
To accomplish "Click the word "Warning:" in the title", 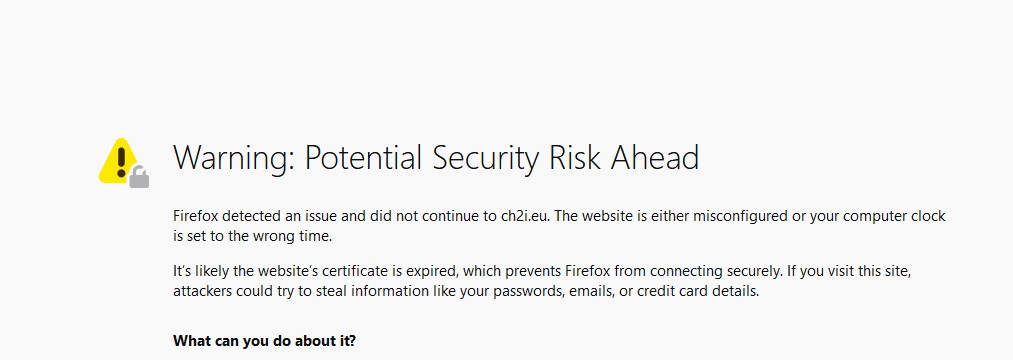I will coord(234,158).
